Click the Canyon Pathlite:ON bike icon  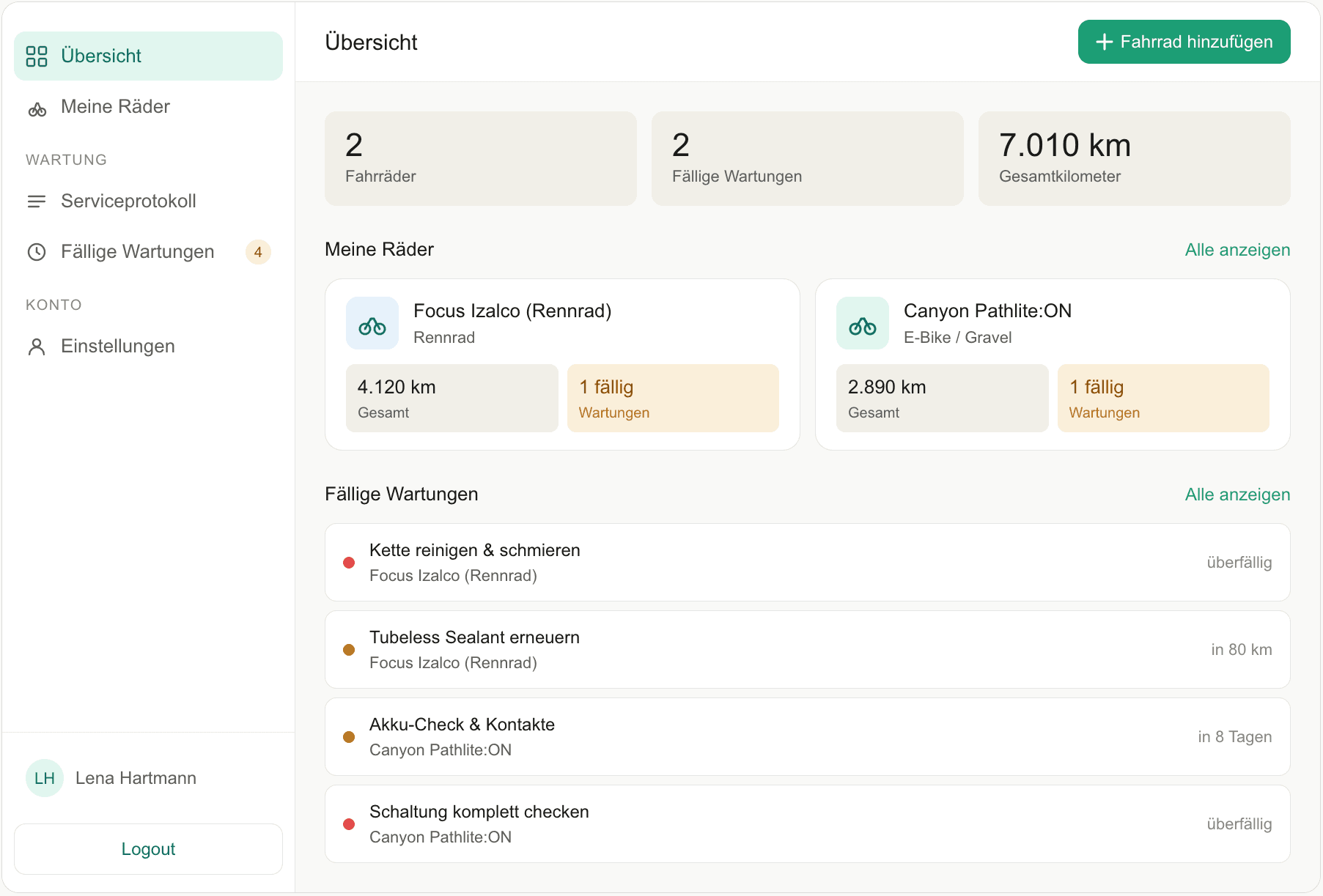click(x=863, y=324)
